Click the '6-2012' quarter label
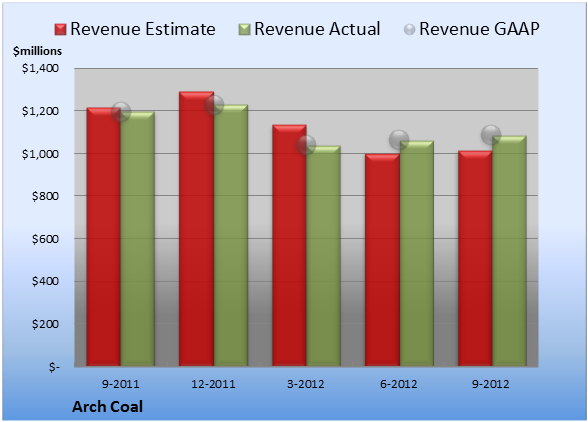 click(399, 384)
